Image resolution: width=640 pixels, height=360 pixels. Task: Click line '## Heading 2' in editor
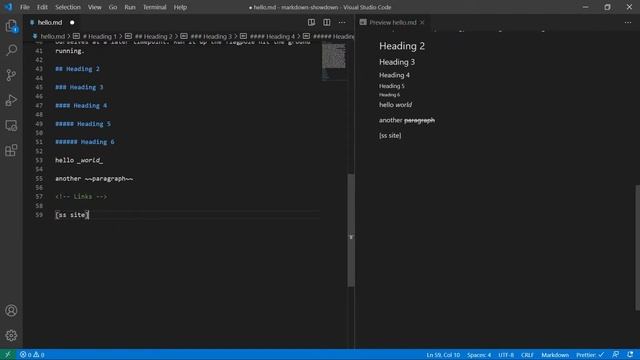click(77, 69)
